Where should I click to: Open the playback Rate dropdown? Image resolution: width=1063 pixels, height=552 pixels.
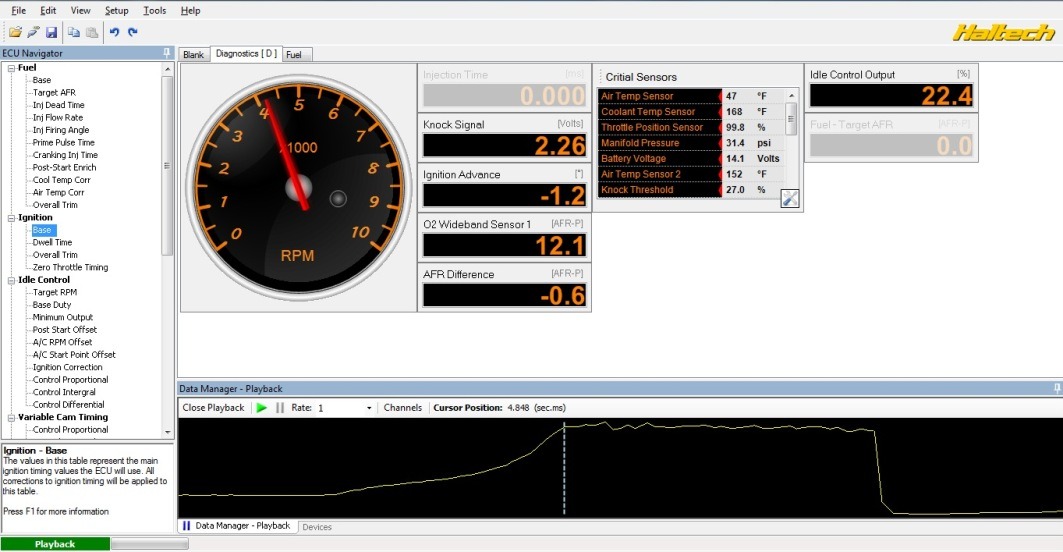368,408
